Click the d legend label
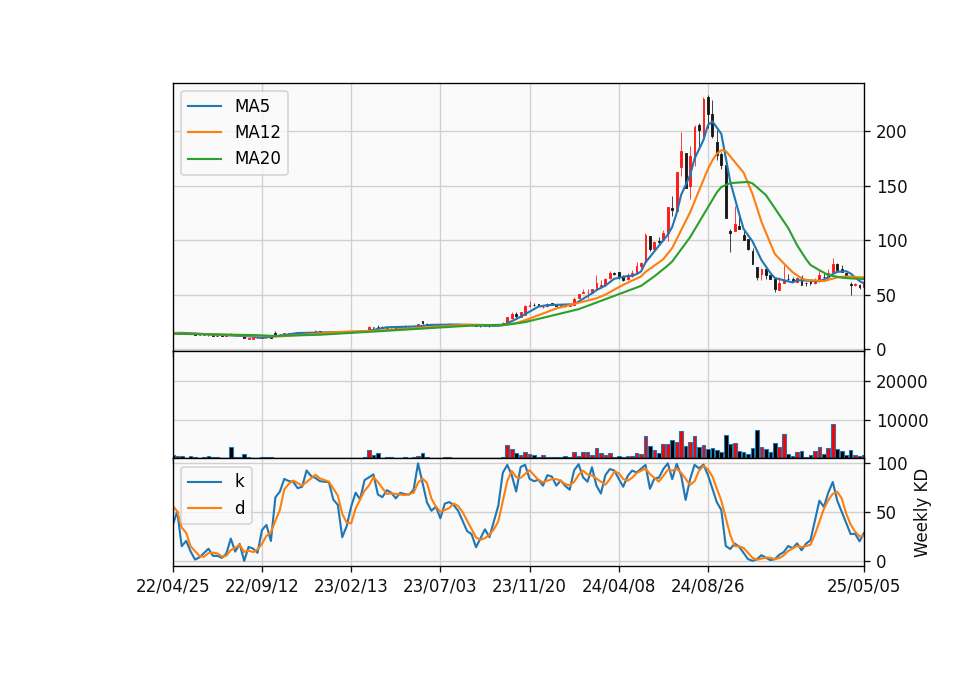 (239, 508)
